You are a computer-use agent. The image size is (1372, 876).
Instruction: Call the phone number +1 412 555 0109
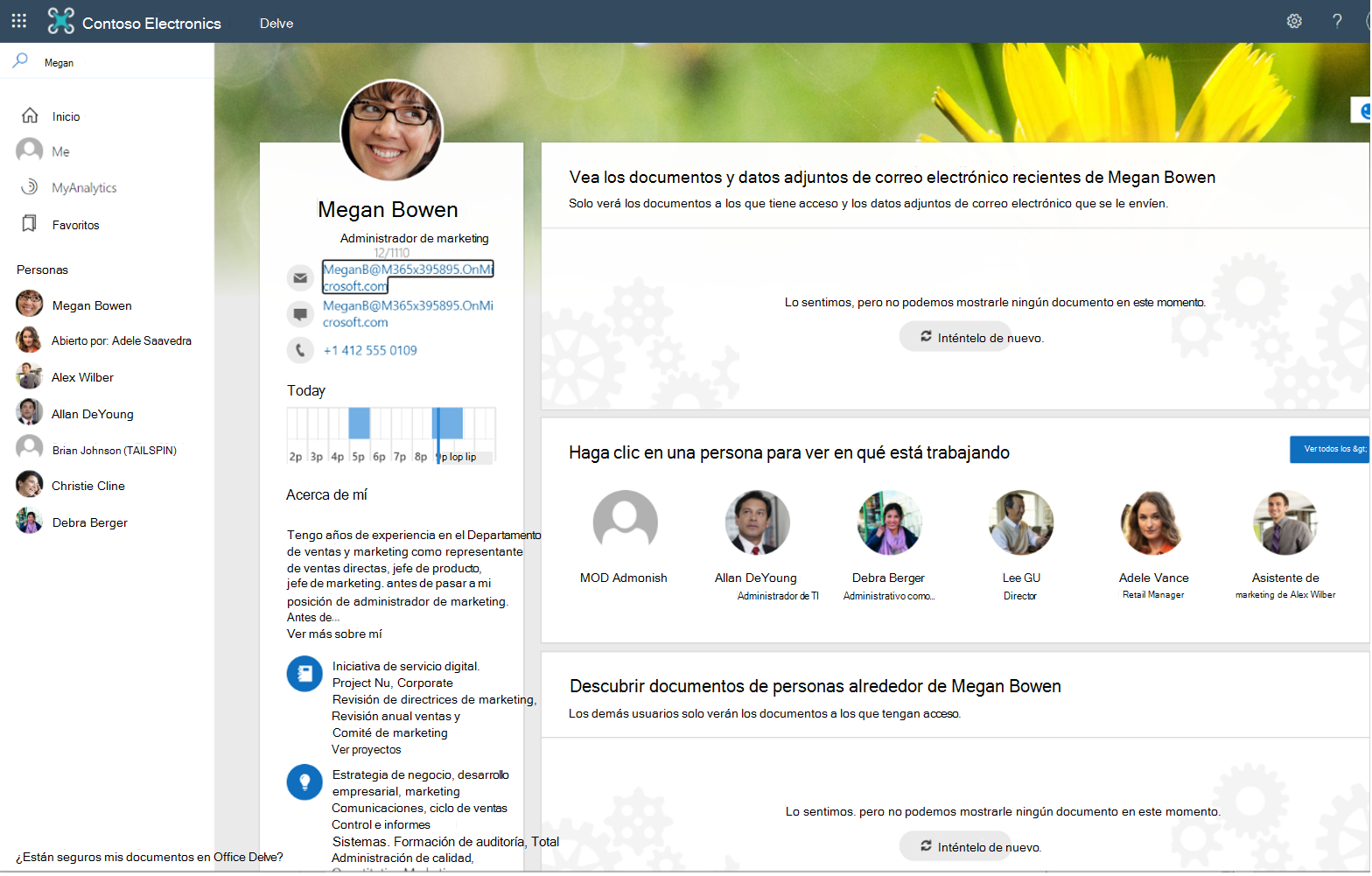tap(370, 350)
